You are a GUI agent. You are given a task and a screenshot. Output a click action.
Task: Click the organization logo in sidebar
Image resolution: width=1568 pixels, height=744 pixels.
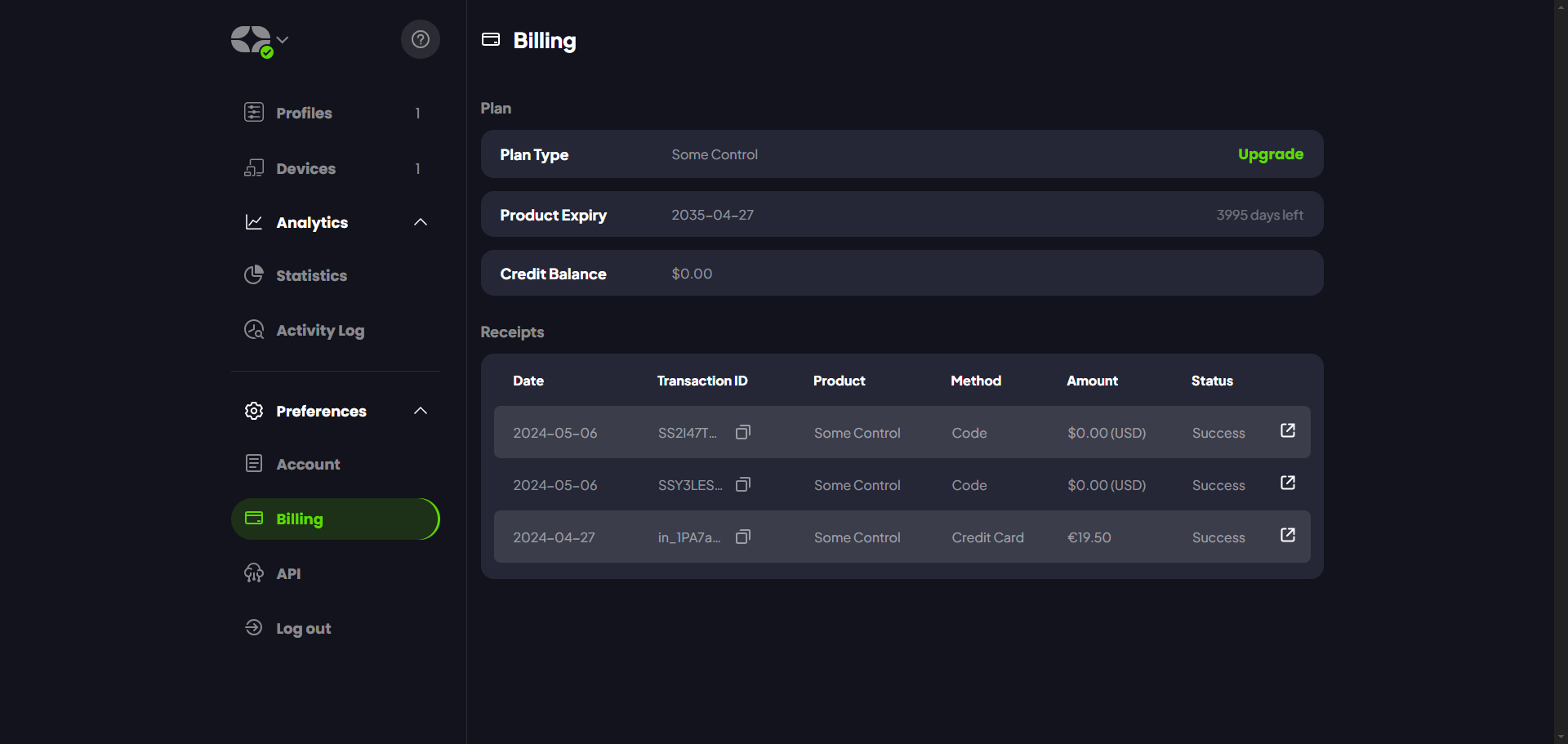point(251,40)
